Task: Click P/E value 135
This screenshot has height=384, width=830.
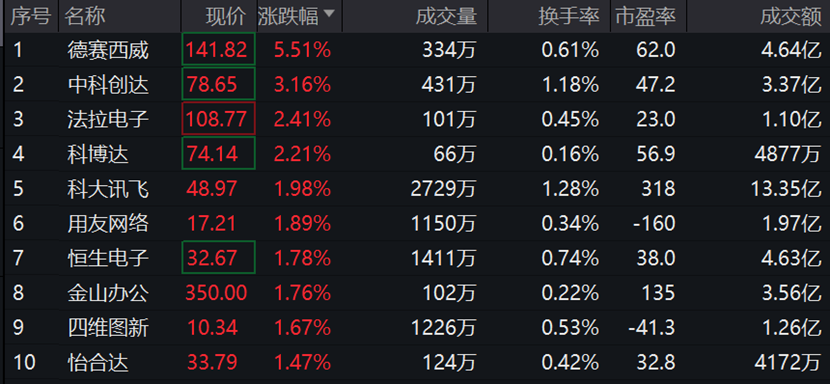Action: (658, 293)
